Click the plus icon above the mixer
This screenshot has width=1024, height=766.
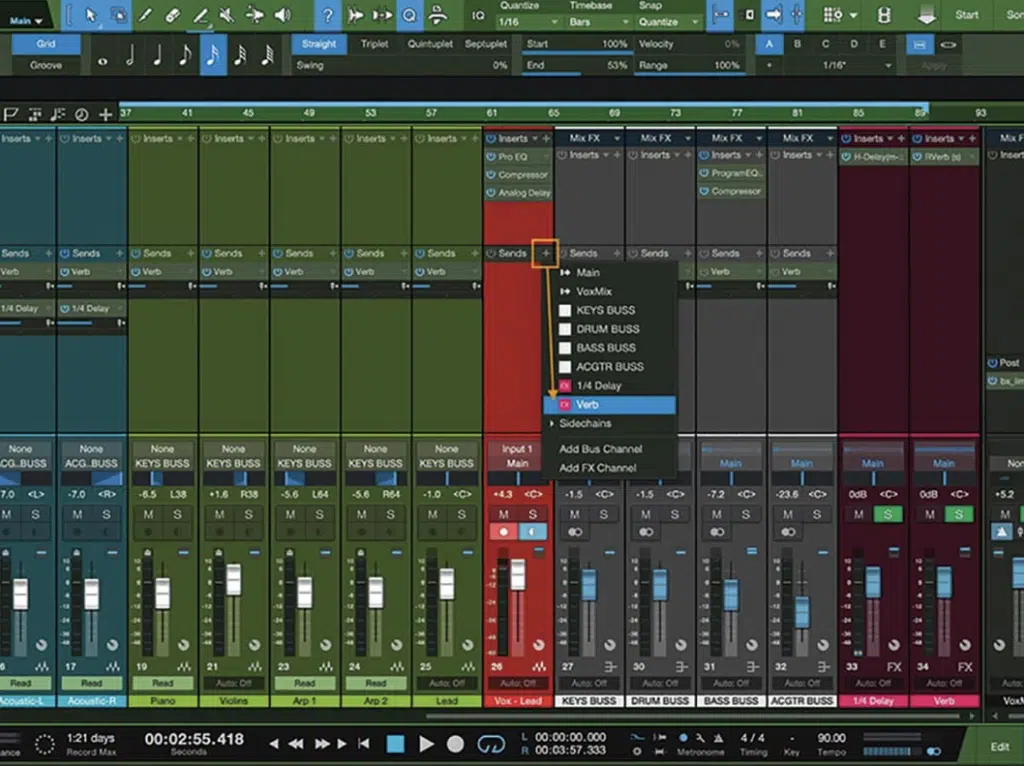[105, 115]
